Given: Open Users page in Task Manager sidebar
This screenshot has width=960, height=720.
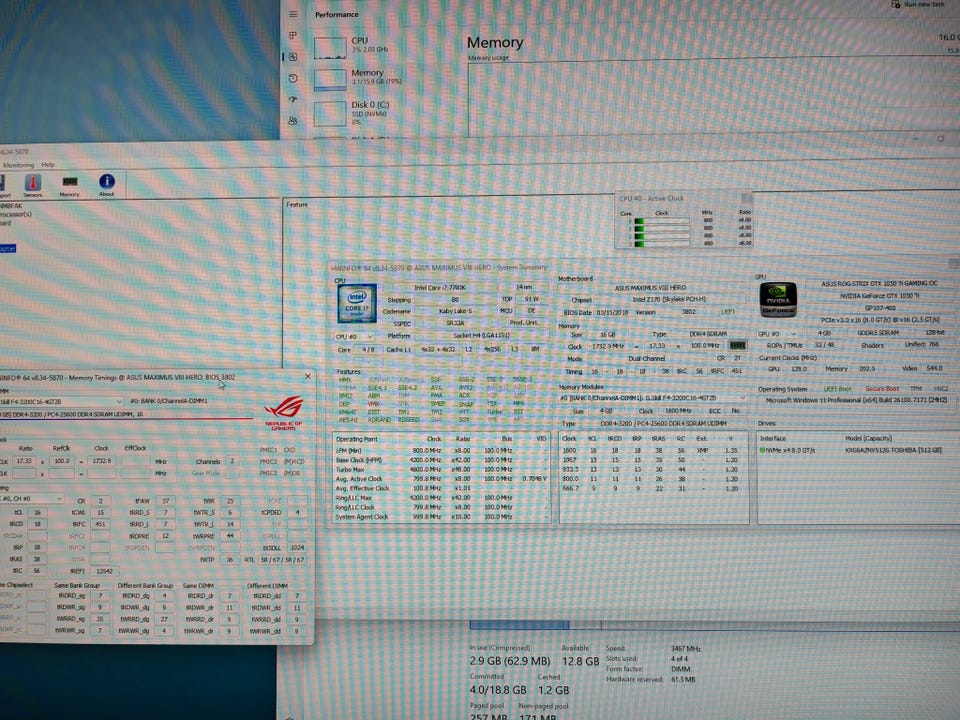Looking at the screenshot, I should click(293, 121).
